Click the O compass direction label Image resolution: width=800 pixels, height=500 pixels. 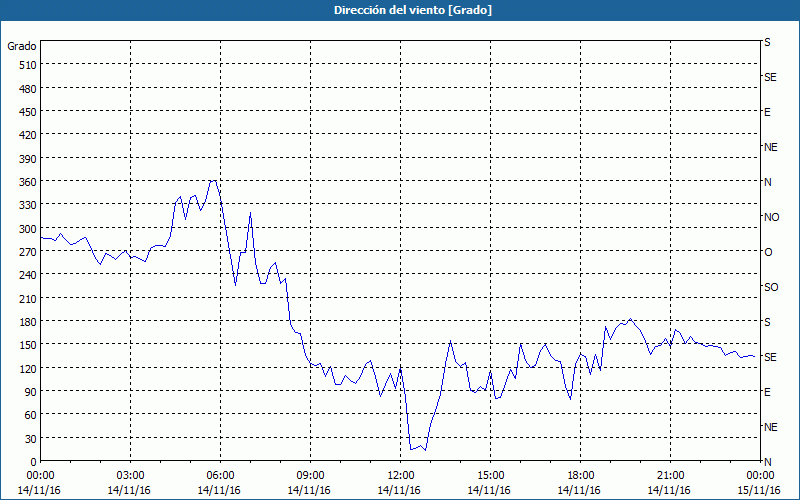click(x=768, y=252)
